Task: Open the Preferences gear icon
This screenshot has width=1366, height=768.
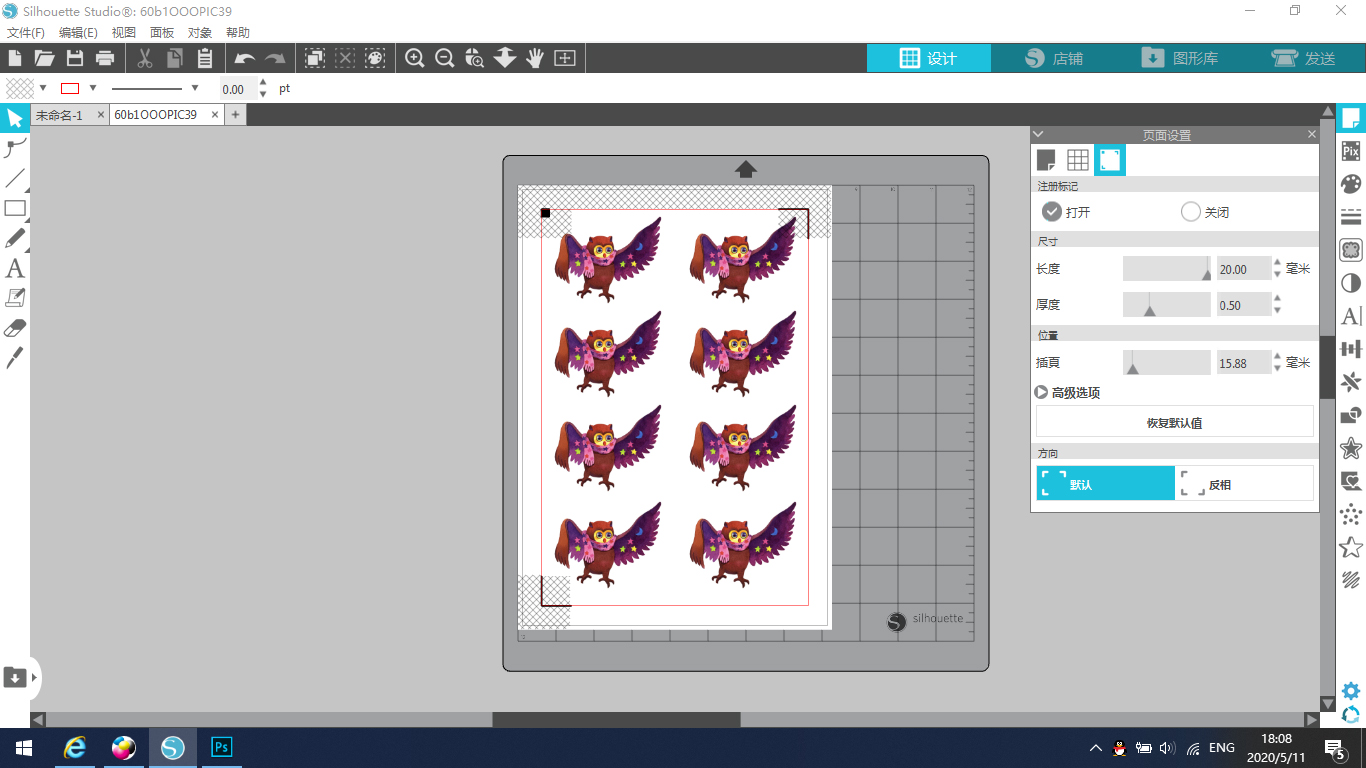Action: point(1351,691)
